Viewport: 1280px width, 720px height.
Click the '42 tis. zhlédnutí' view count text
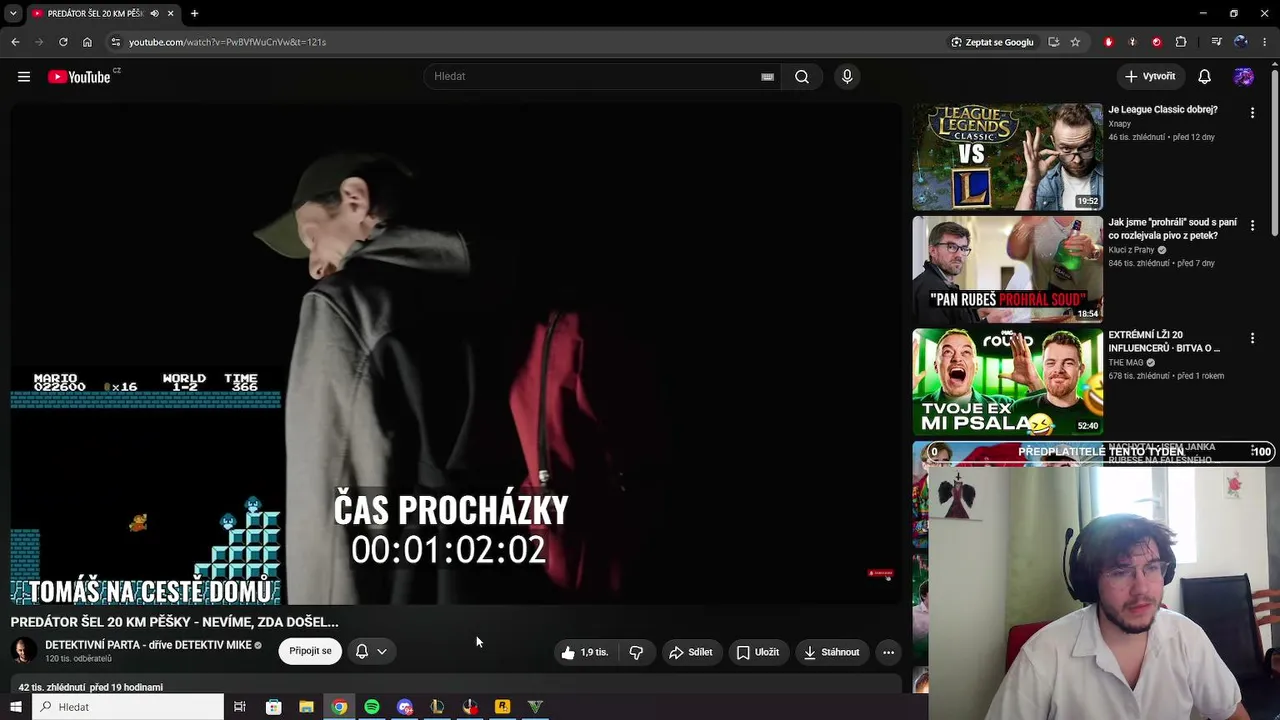click(52, 688)
